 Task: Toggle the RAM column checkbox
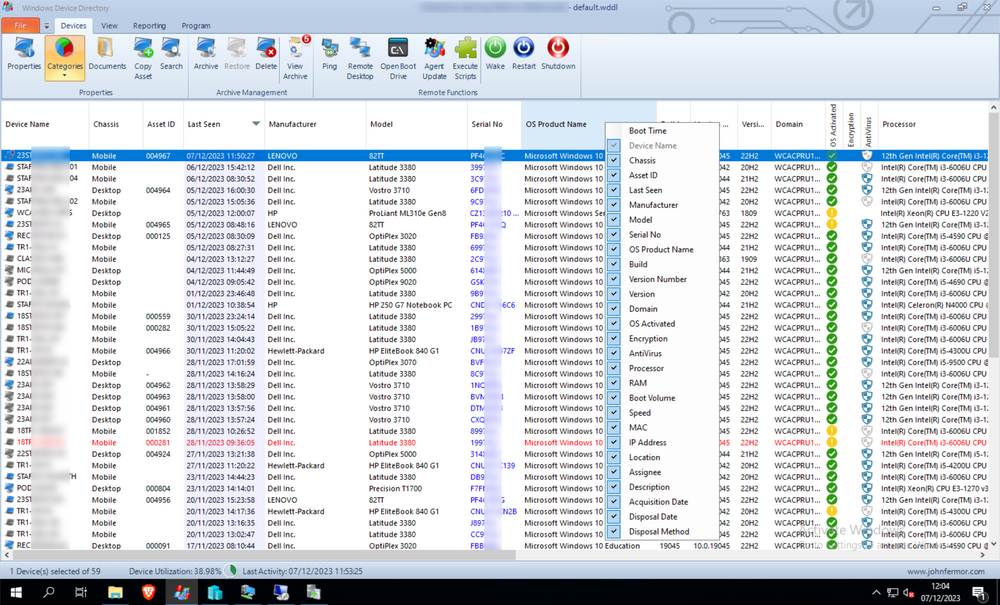coord(614,383)
